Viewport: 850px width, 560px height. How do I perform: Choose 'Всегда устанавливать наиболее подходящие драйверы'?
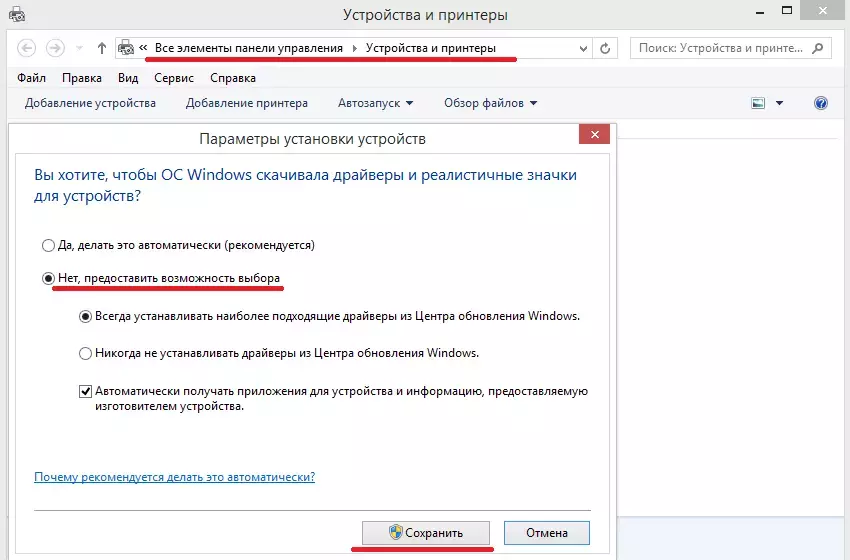pos(329,316)
